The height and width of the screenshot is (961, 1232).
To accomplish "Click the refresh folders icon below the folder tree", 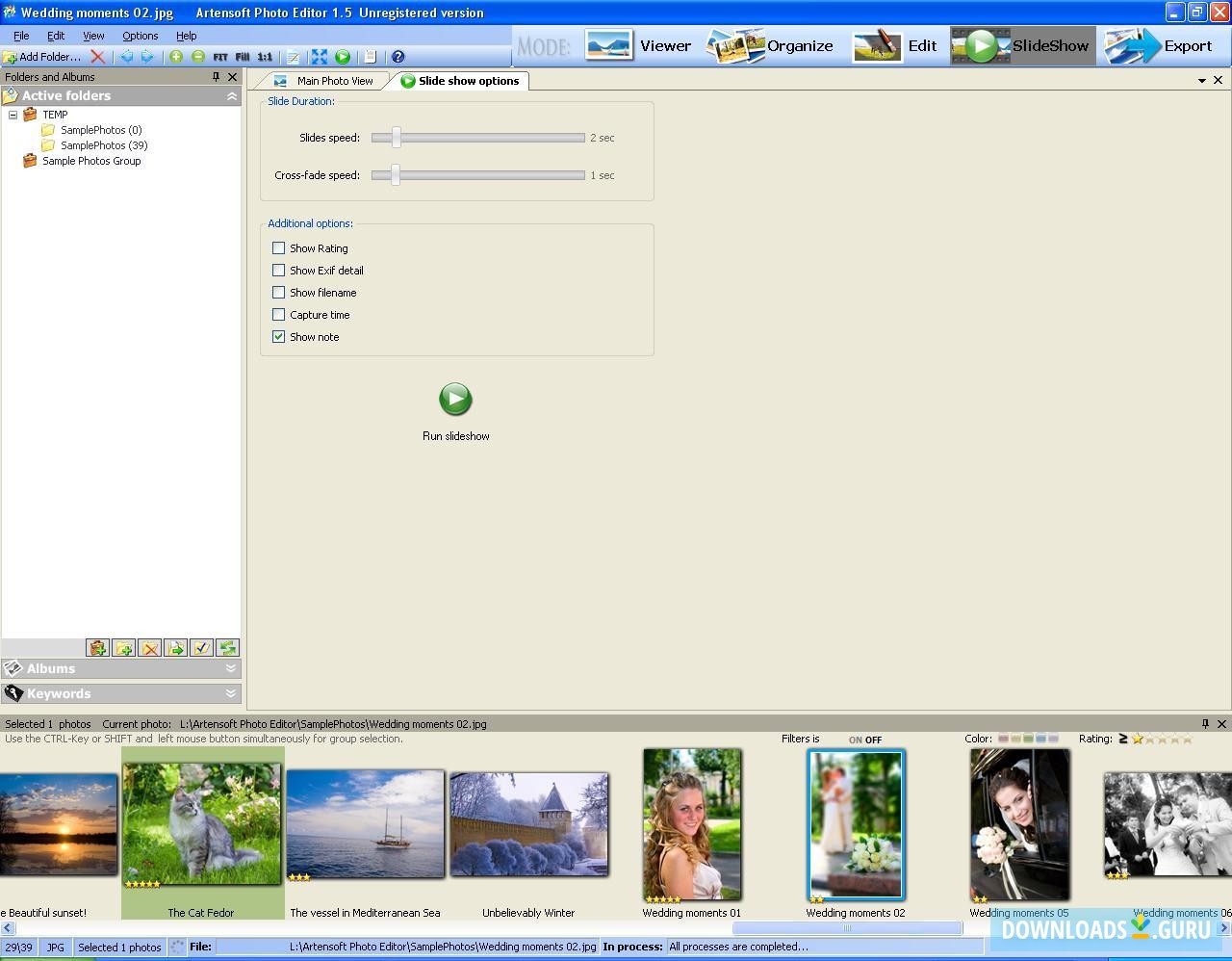I will pyautogui.click(x=228, y=648).
